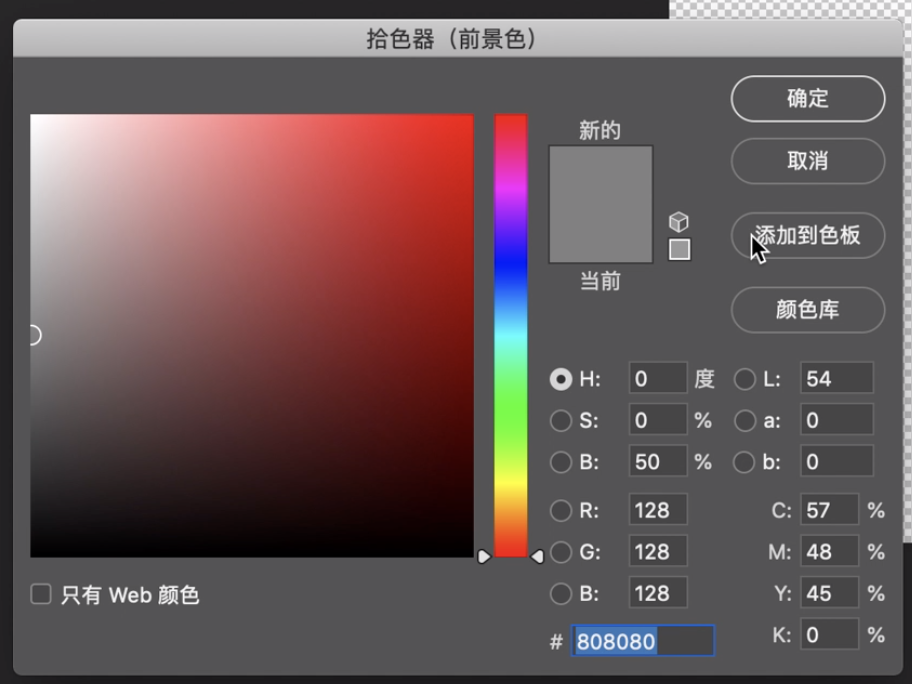Screen dimensions: 912x684
Task: Click the web-safe color cube warning icon
Action: (679, 221)
